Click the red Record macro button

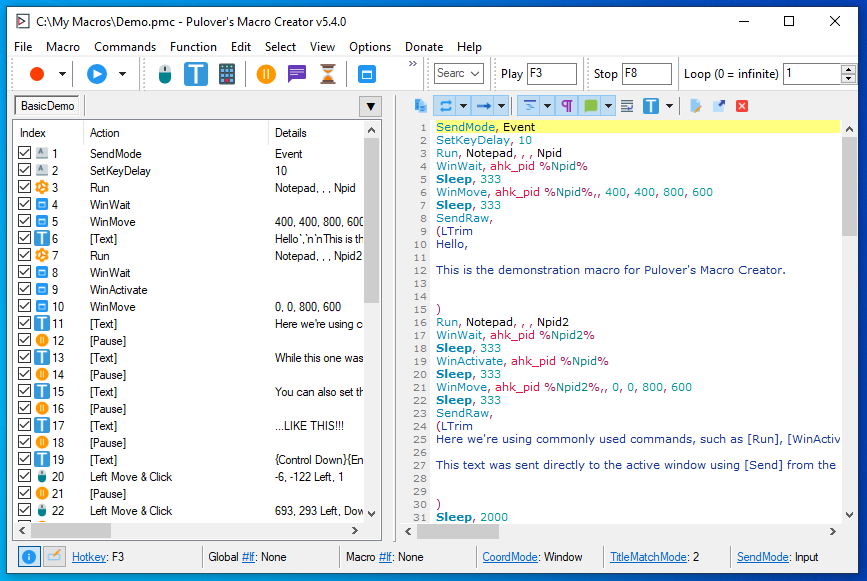(37, 74)
